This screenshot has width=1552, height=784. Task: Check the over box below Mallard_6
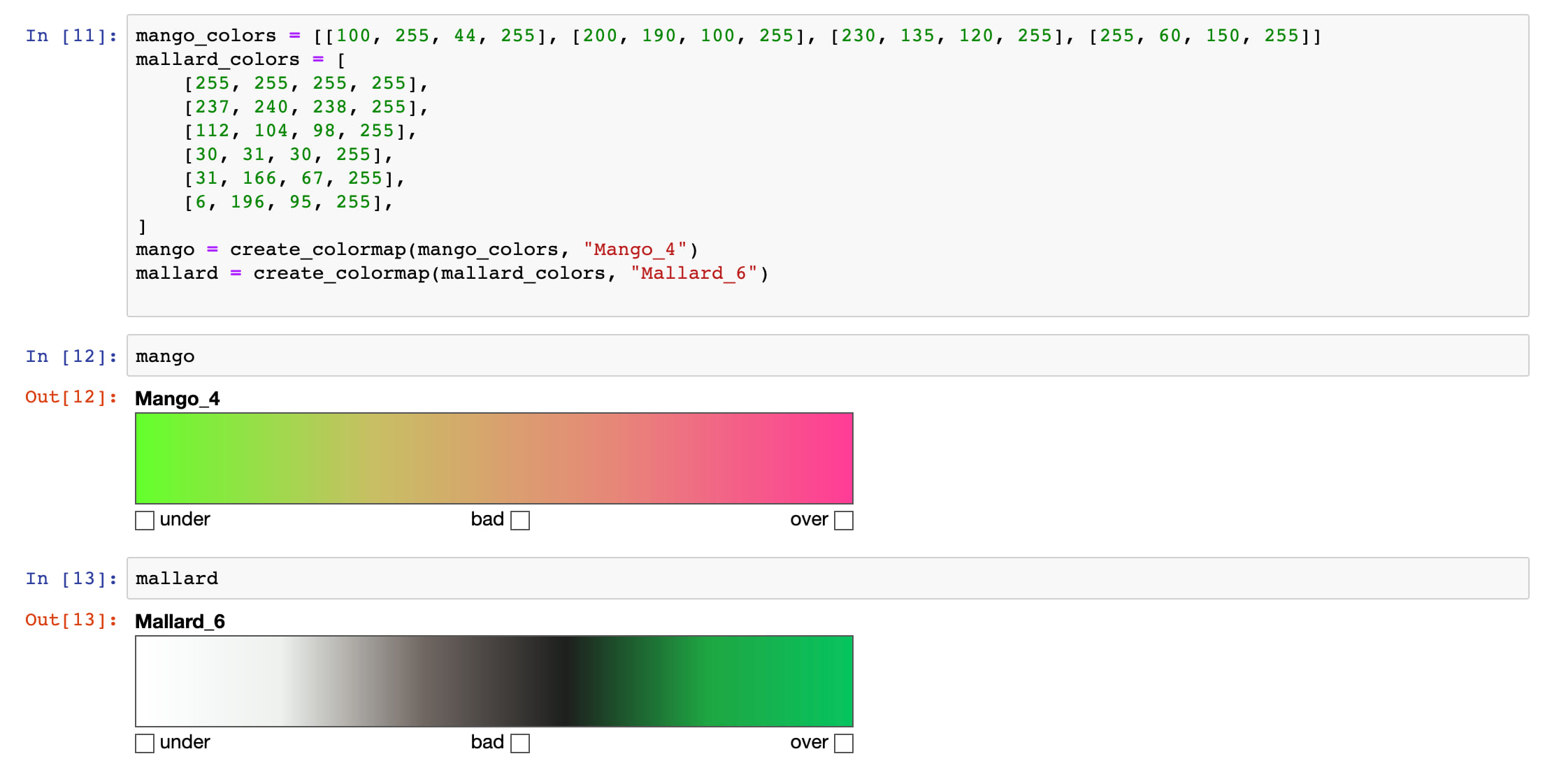click(x=844, y=743)
